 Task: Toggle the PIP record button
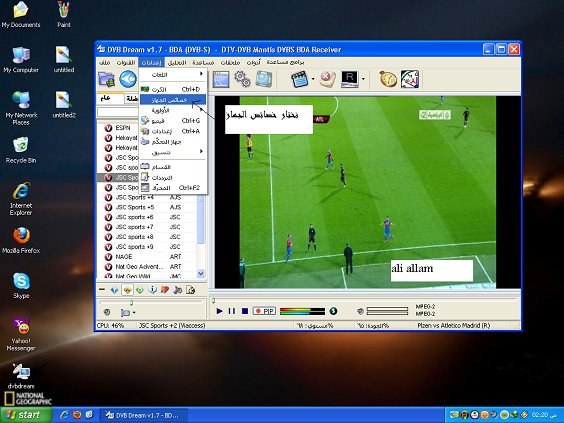click(264, 311)
